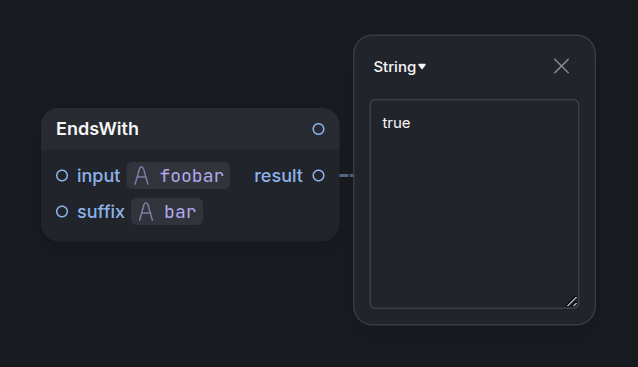Close the String output panel
The width and height of the screenshot is (638, 367).
561,66
